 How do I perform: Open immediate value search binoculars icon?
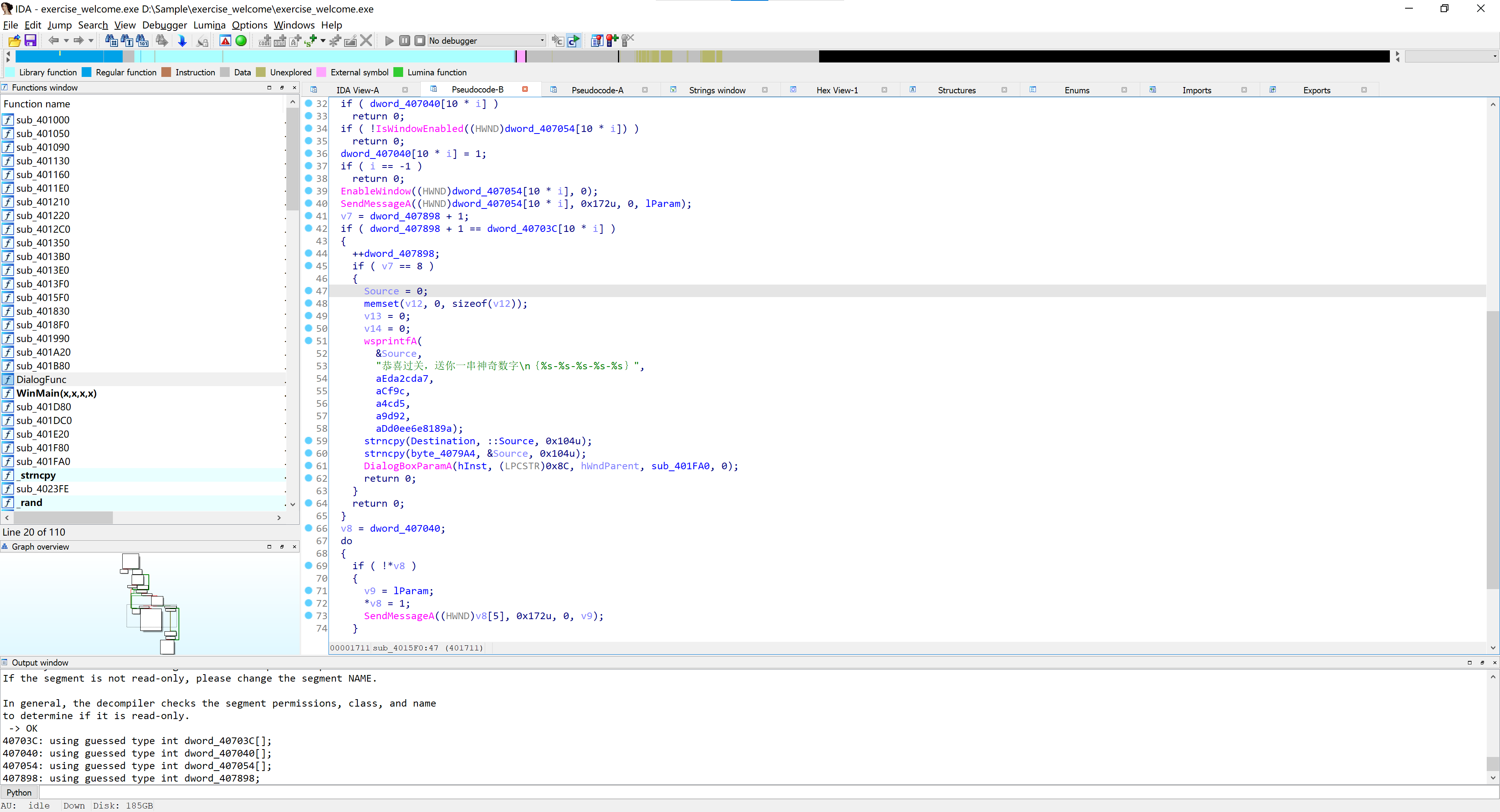pos(111,40)
